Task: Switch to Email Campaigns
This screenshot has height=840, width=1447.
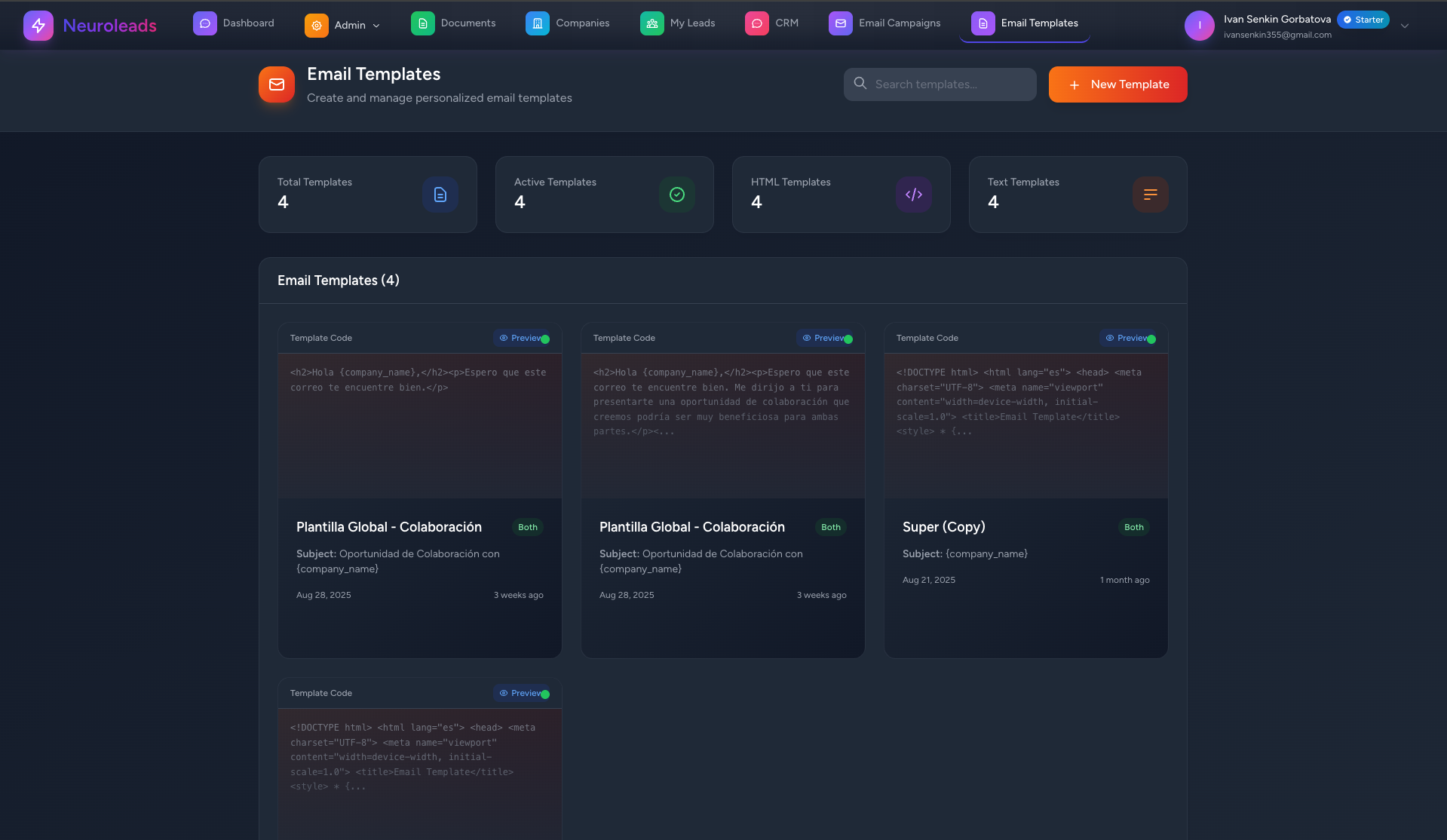Action: coord(884,23)
